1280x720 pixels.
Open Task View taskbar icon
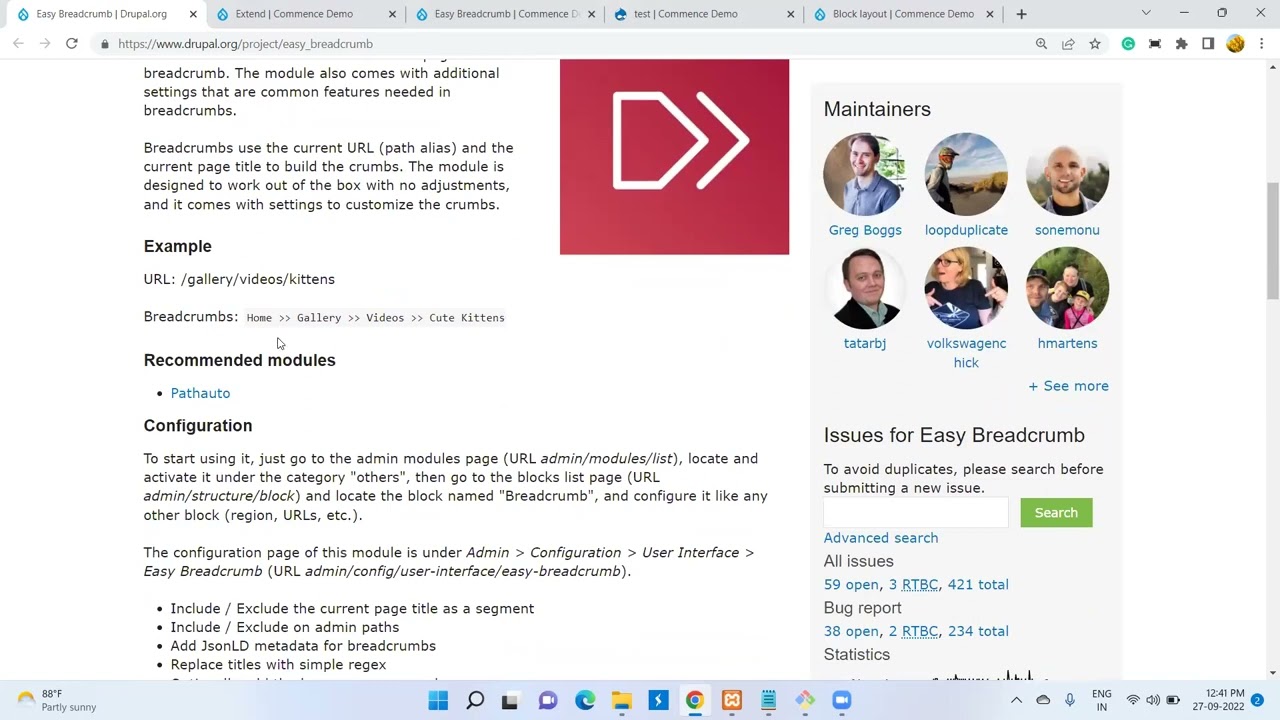(510, 700)
